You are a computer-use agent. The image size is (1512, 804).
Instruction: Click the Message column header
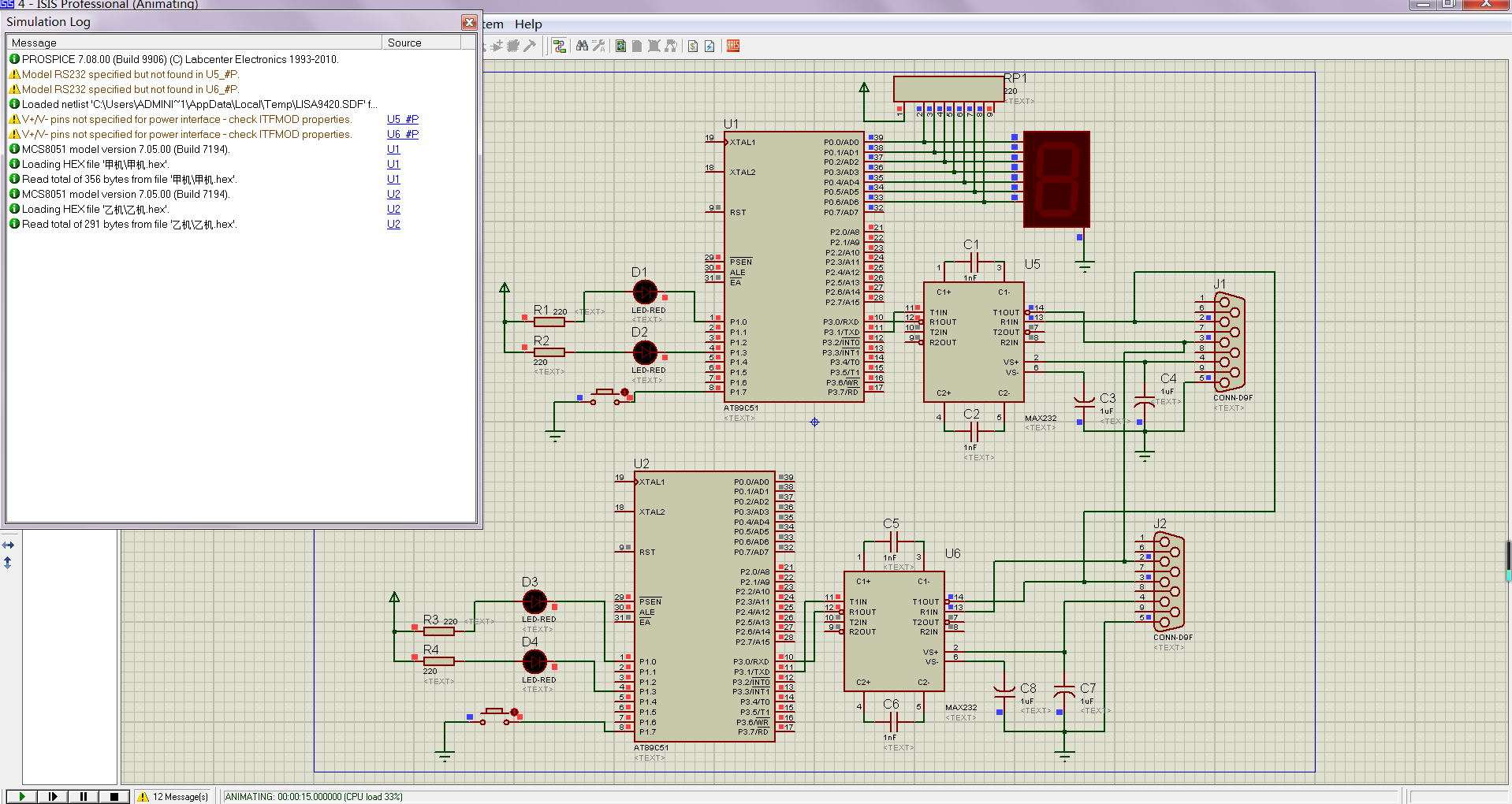pyautogui.click(x=195, y=43)
